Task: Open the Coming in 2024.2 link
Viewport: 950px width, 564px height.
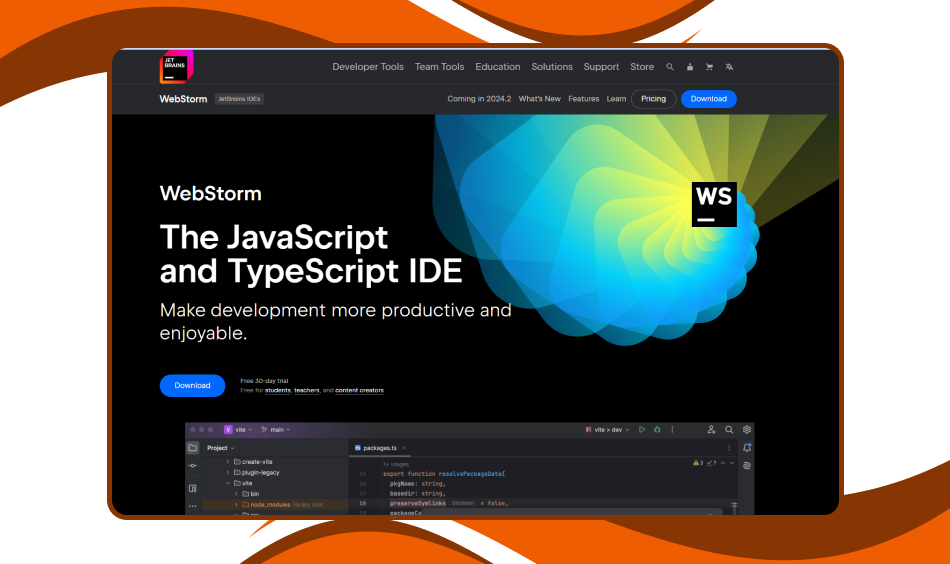Action: tap(479, 99)
